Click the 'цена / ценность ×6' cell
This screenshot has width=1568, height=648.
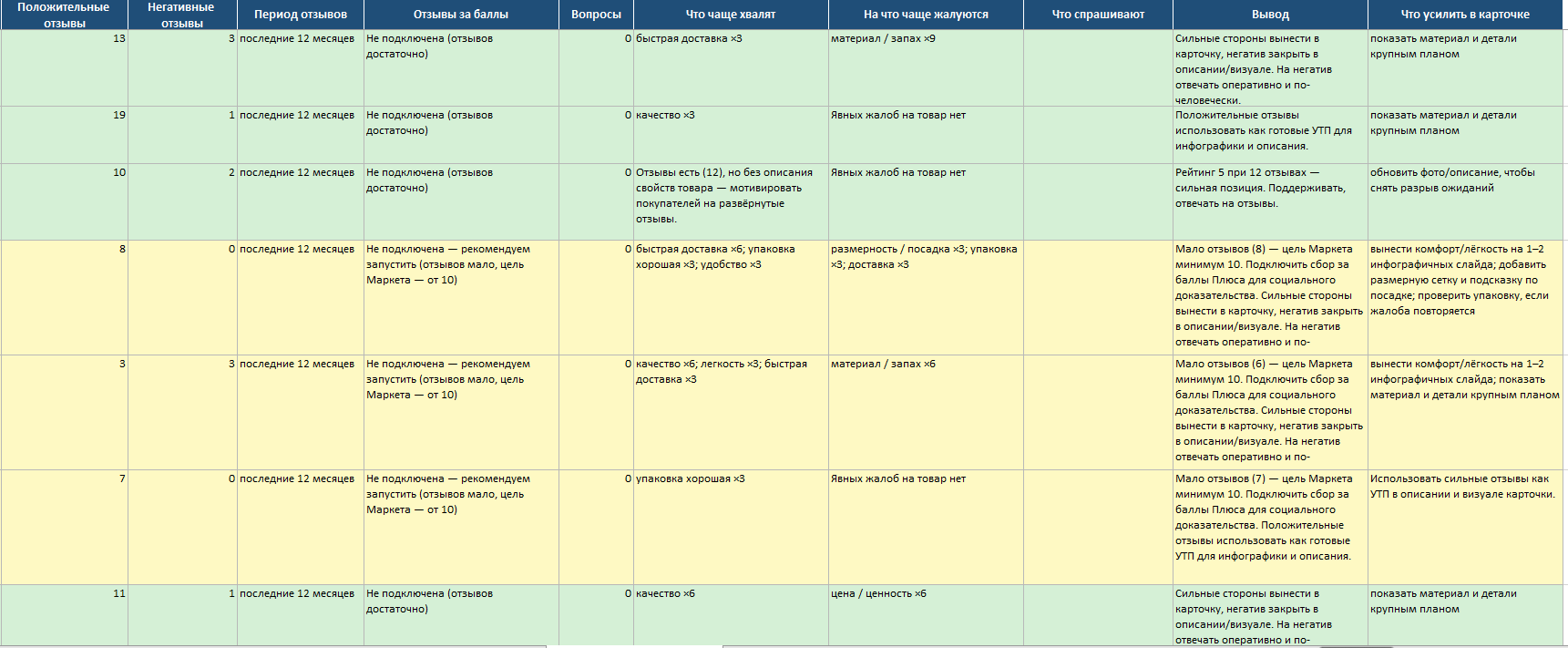[x=926, y=616]
